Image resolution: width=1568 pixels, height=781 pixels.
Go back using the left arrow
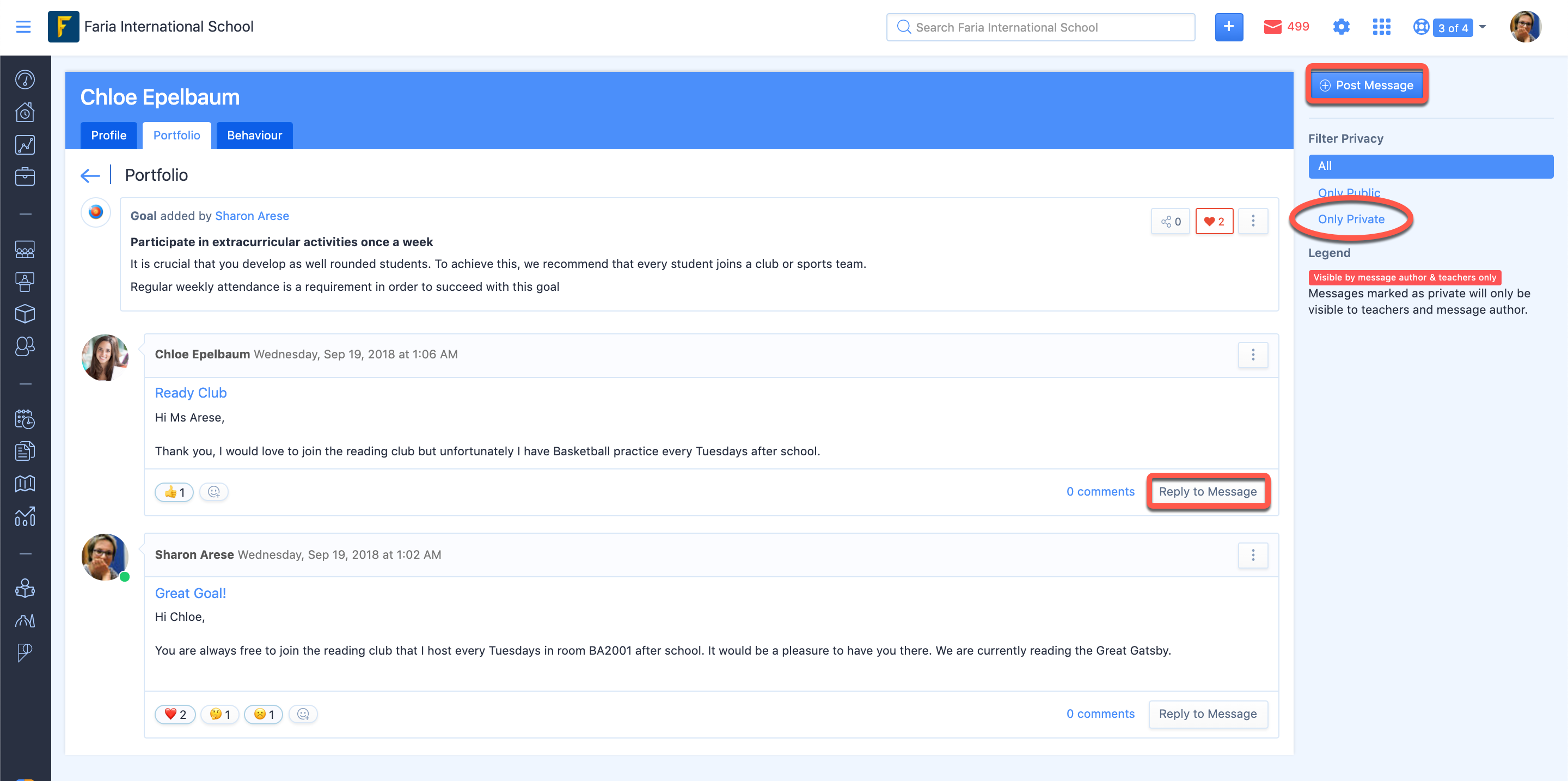click(90, 175)
